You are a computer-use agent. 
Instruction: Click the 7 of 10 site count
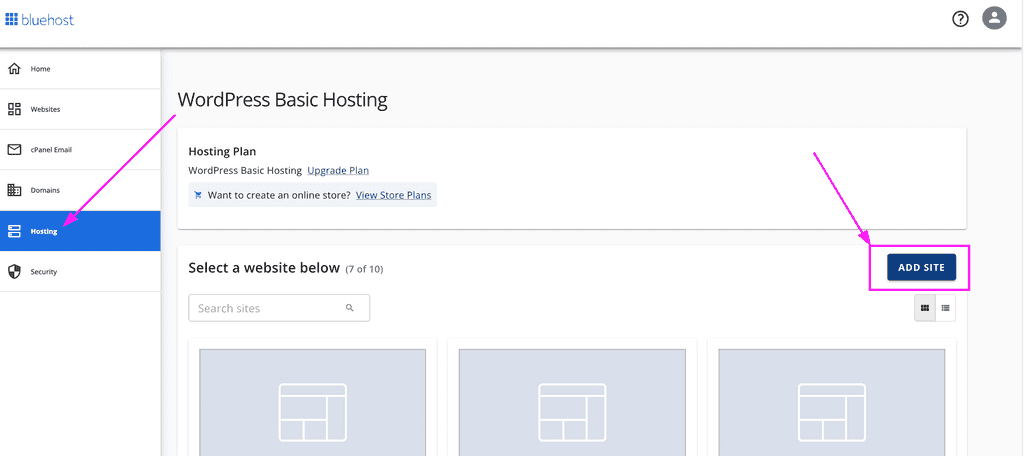point(364,269)
